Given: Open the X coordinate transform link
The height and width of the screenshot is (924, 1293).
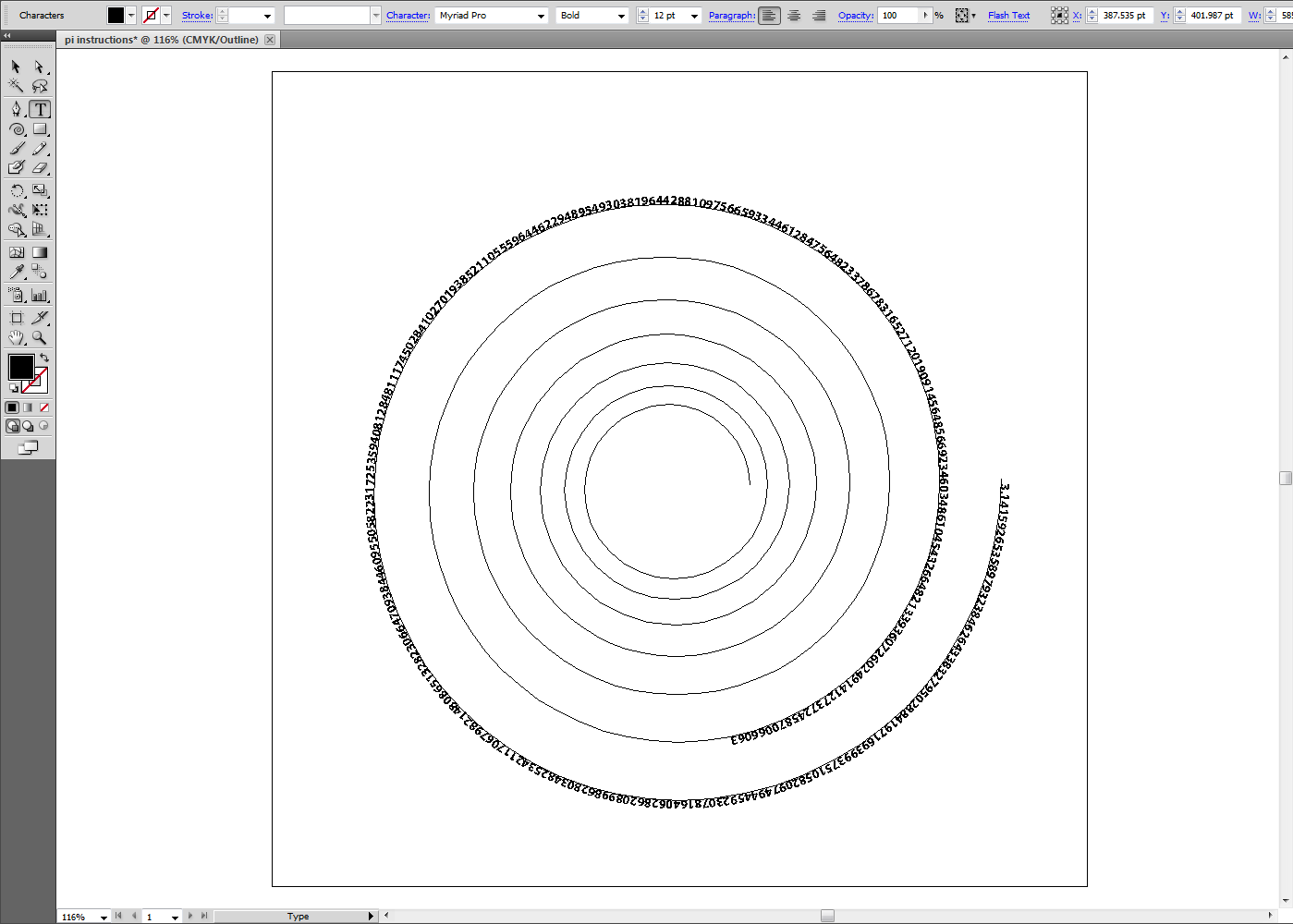Looking at the screenshot, I should coord(1077,16).
